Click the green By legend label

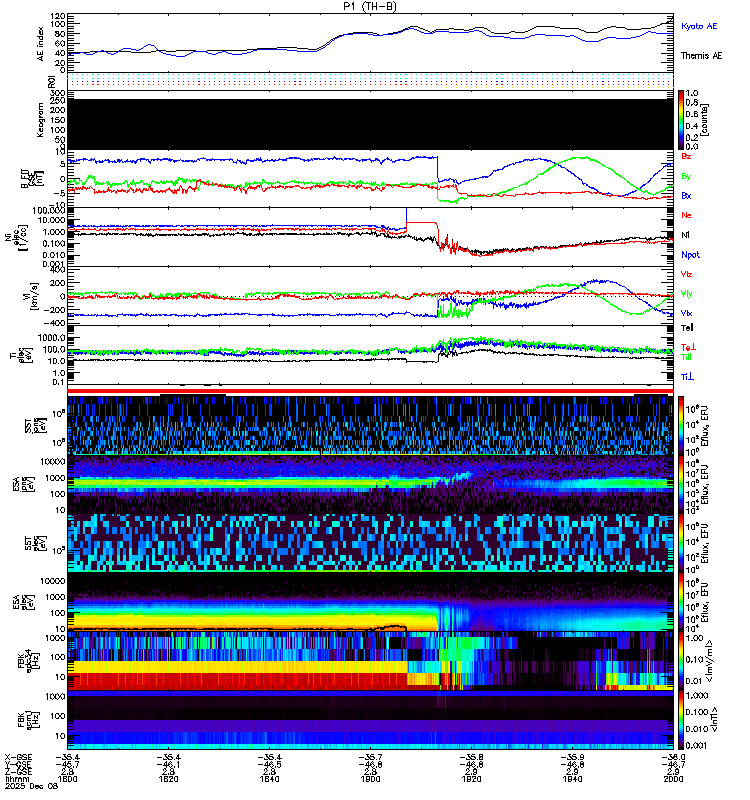pos(686,177)
